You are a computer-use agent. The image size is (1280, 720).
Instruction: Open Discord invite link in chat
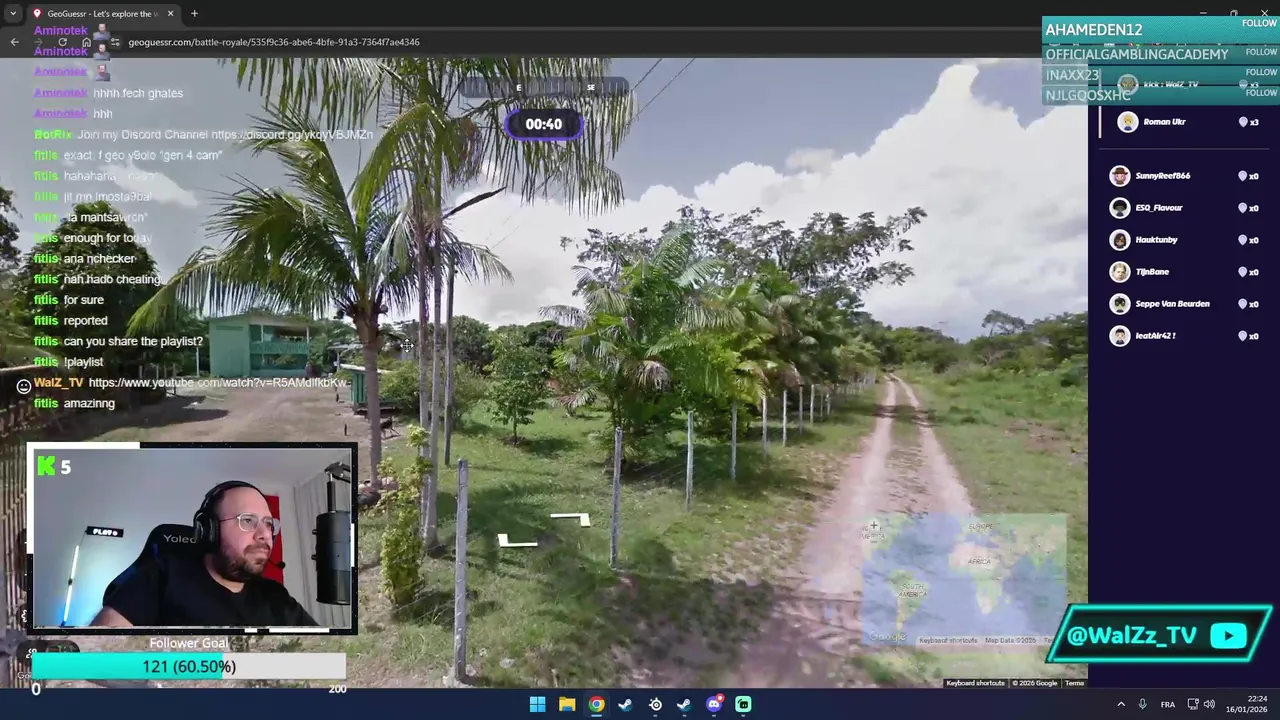click(x=292, y=134)
